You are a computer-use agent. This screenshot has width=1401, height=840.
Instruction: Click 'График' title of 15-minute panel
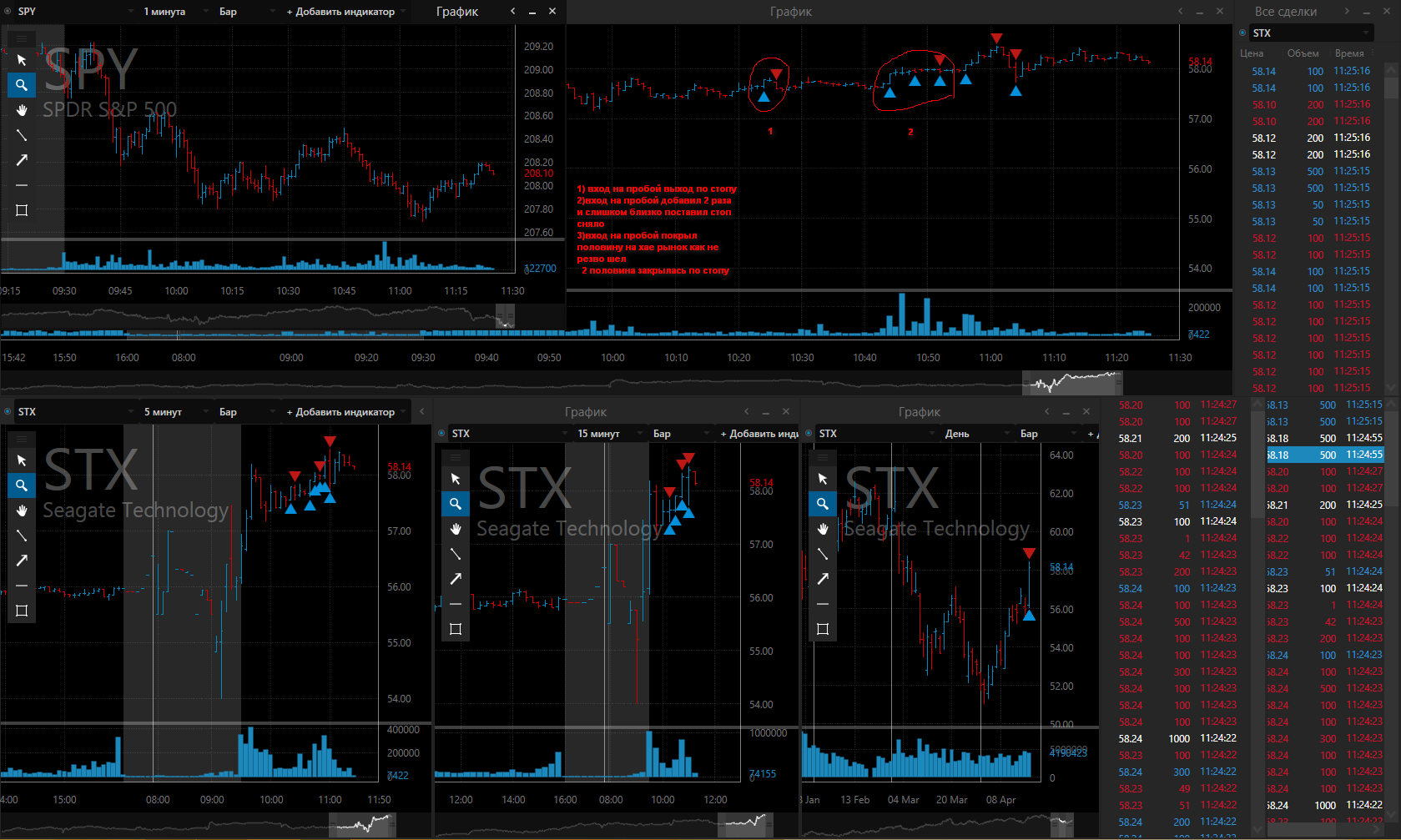click(x=586, y=412)
